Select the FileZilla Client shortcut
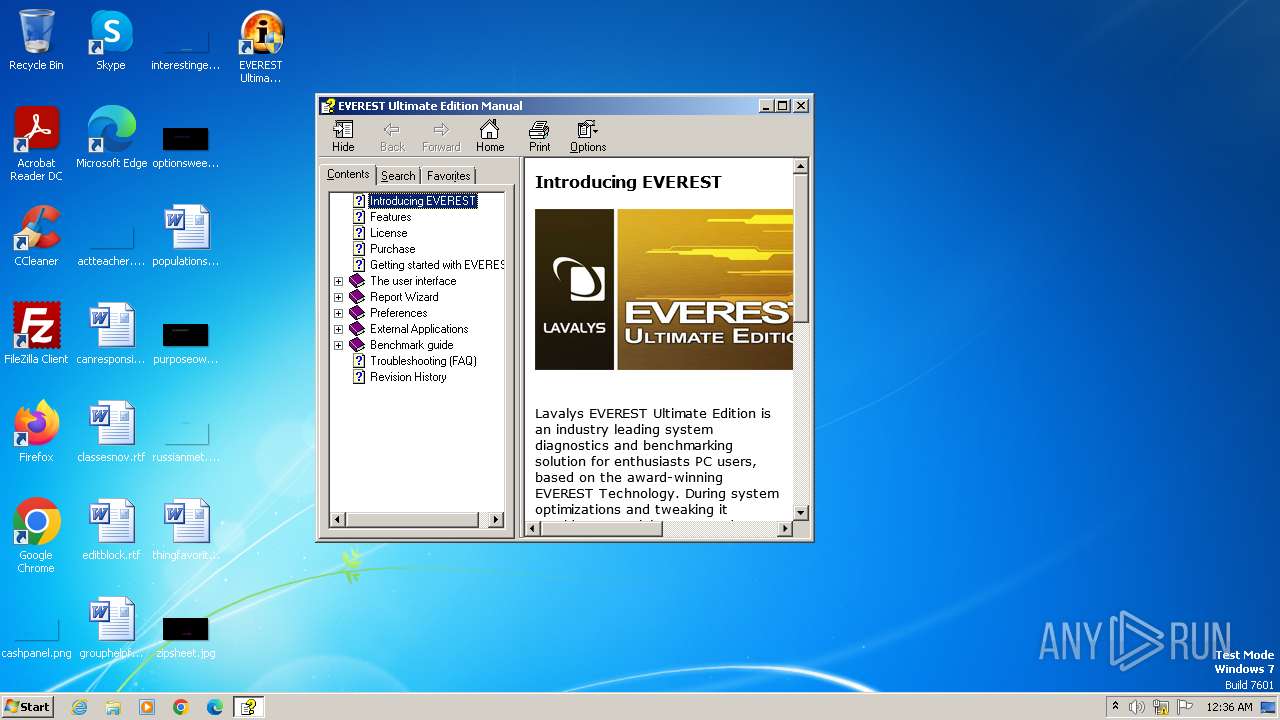Viewport: 1280px width, 720px height. (36, 335)
